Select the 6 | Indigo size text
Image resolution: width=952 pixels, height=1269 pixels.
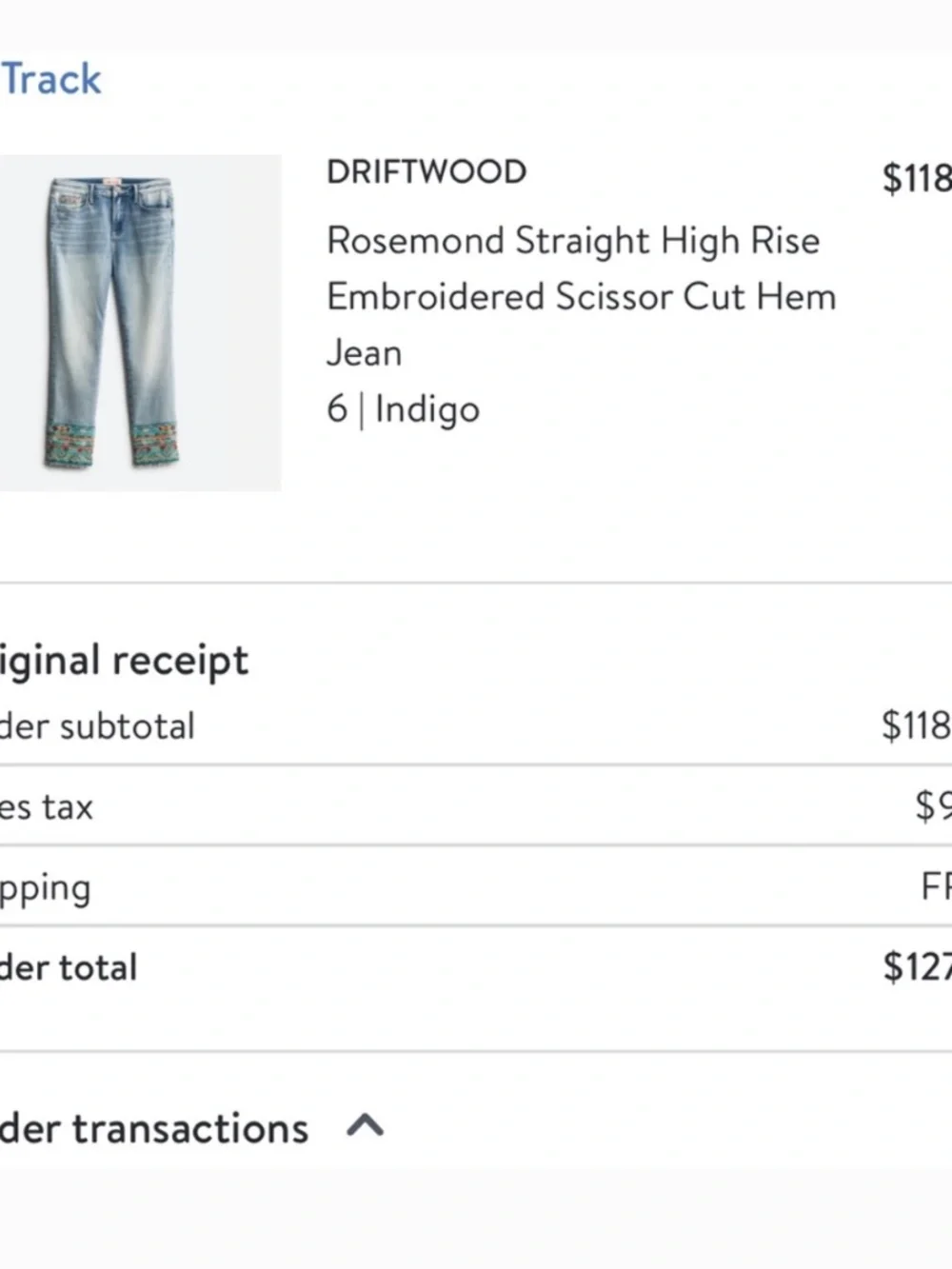[404, 409]
